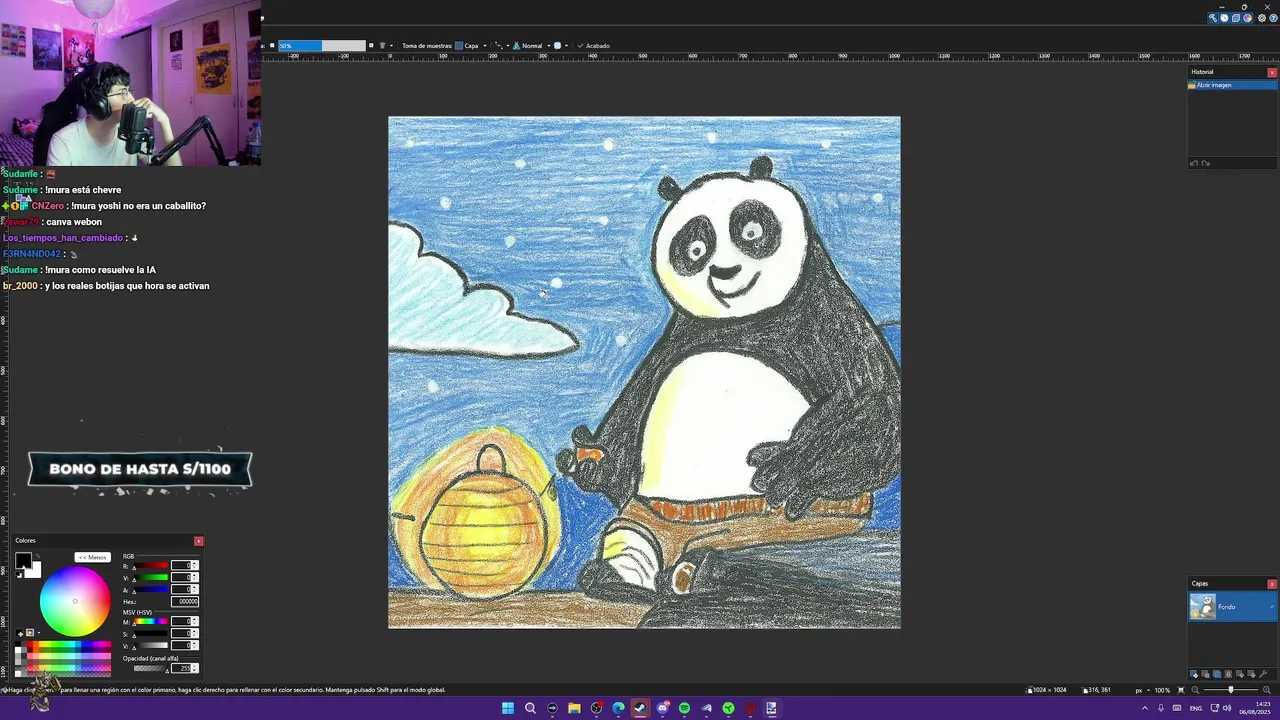The image size is (1280, 720).
Task: Click the merge layer down icon
Action: click(1228, 674)
